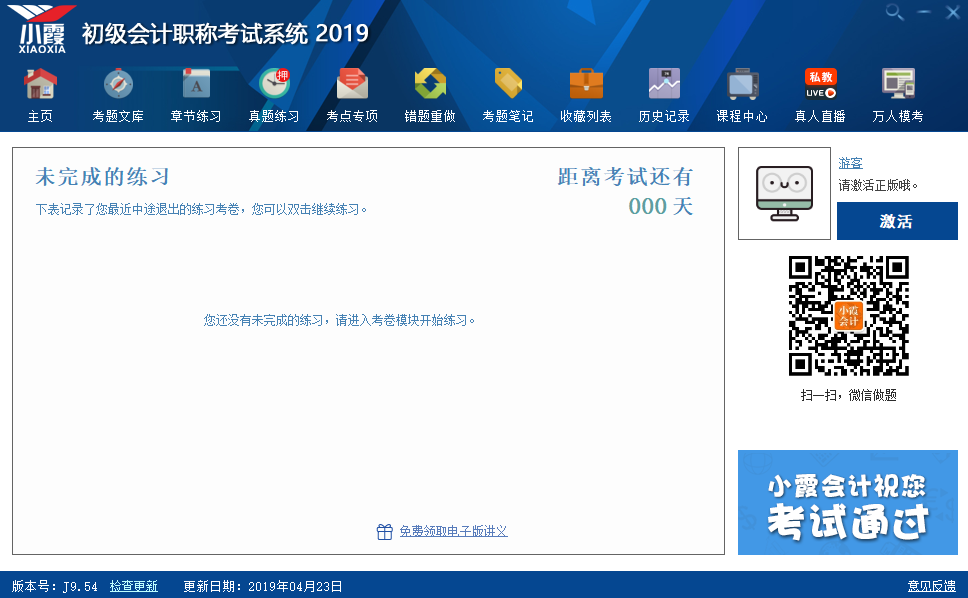Open the 考题文库 compass icon
The image size is (968, 598).
coord(118,85)
